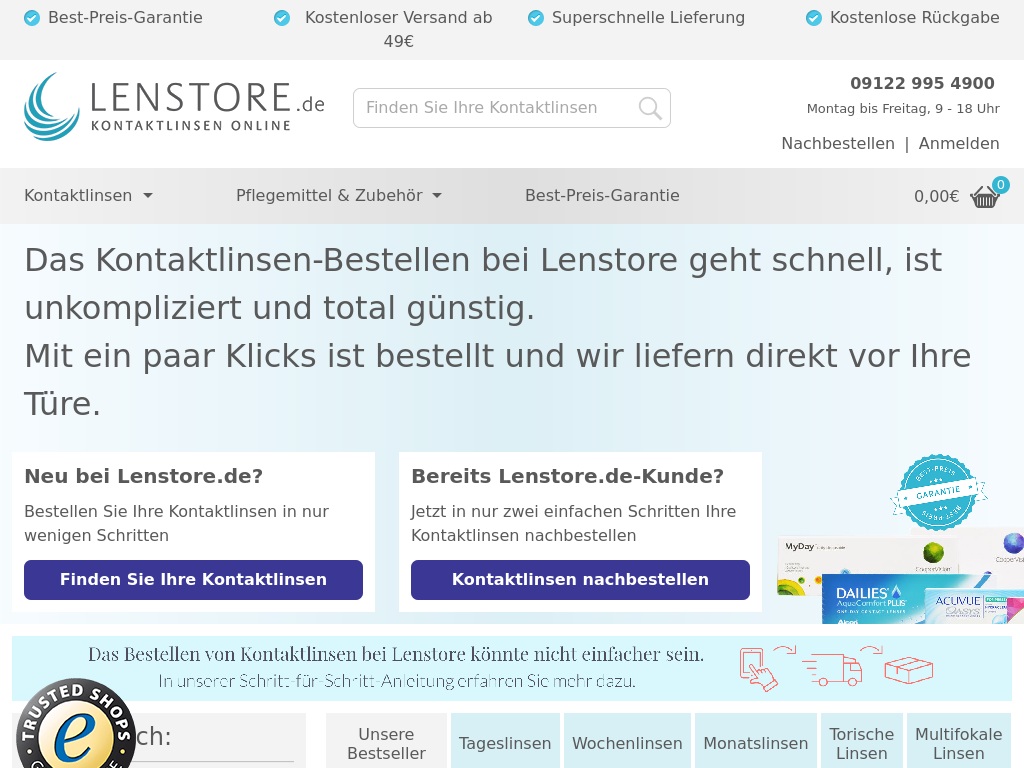
Task: Click the Kostenlose Rückgabe checkmark icon
Action: (x=814, y=18)
